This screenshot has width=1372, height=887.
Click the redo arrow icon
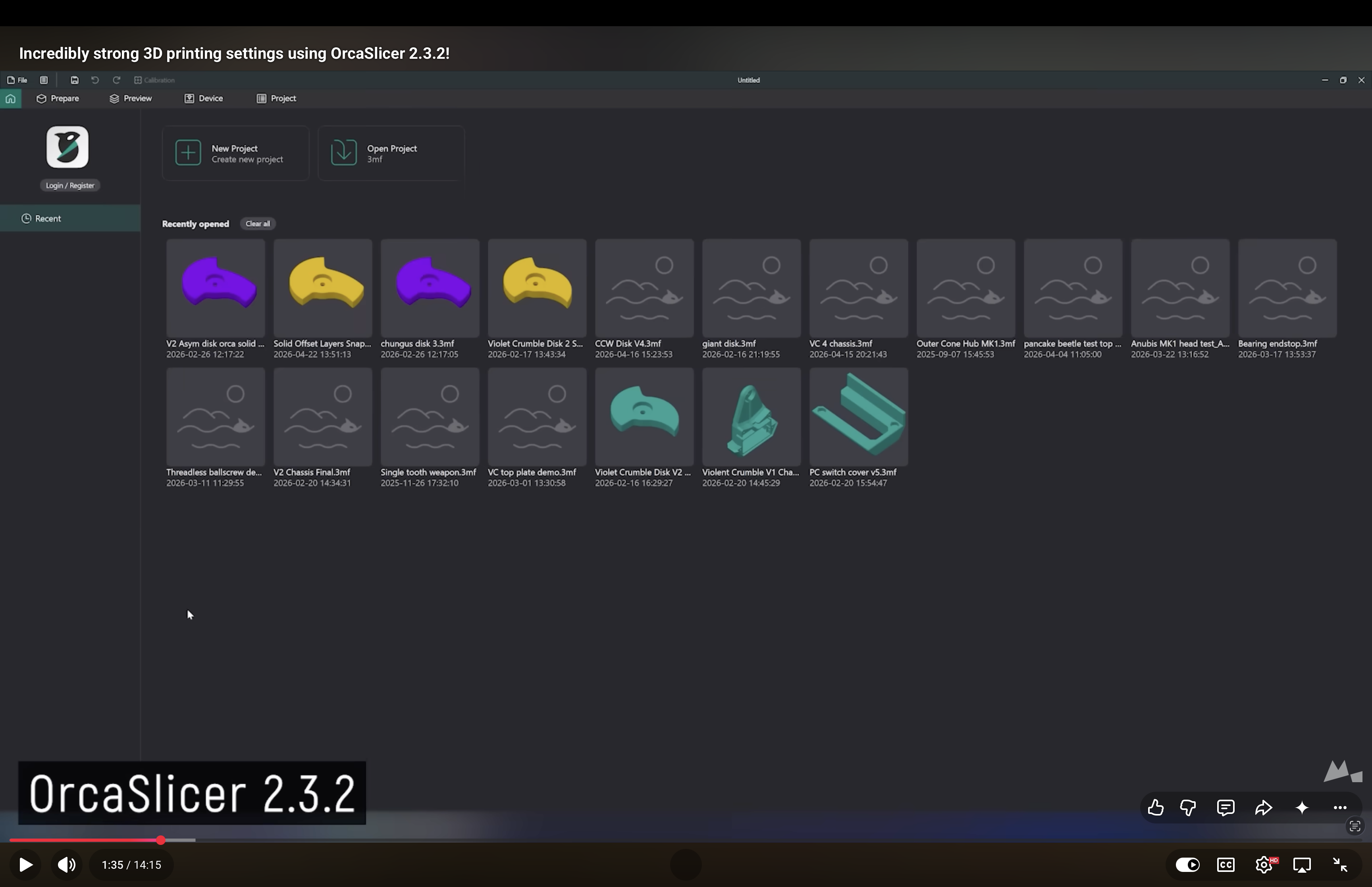coord(116,80)
